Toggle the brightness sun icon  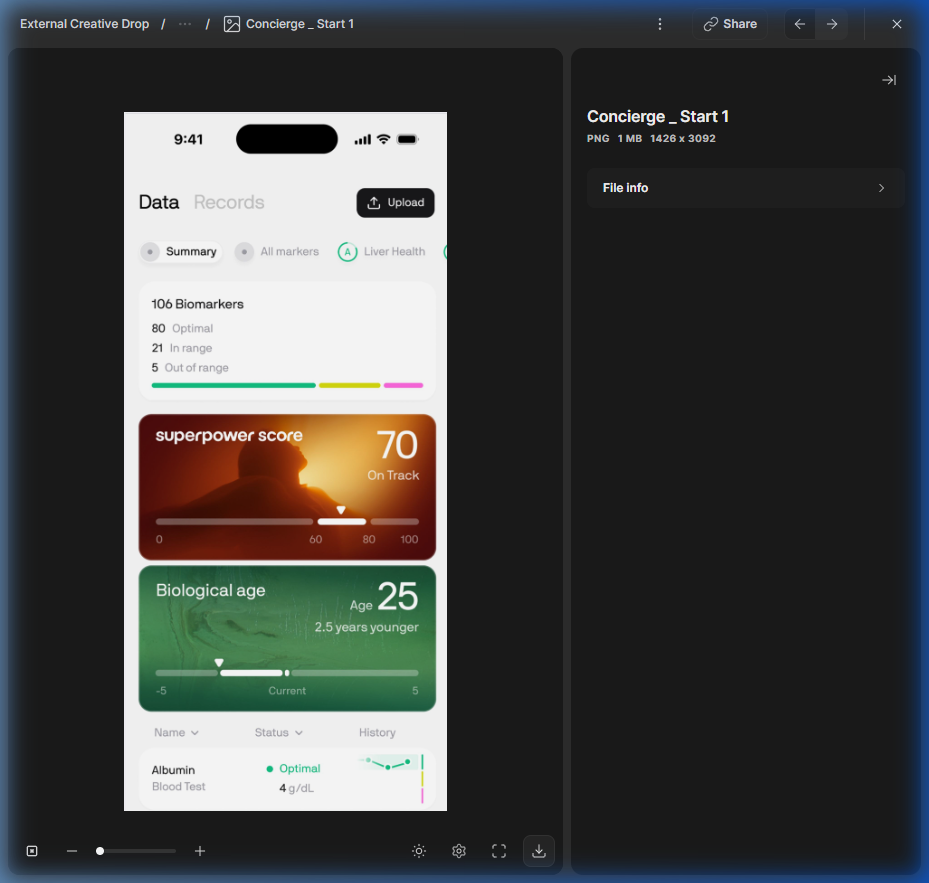[419, 851]
